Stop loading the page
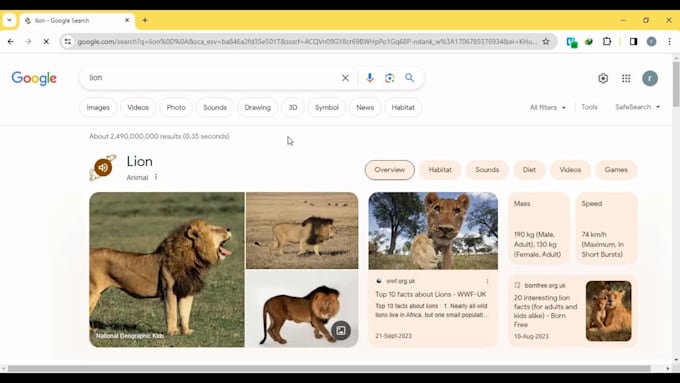The width and height of the screenshot is (680, 383). pyautogui.click(x=46, y=42)
